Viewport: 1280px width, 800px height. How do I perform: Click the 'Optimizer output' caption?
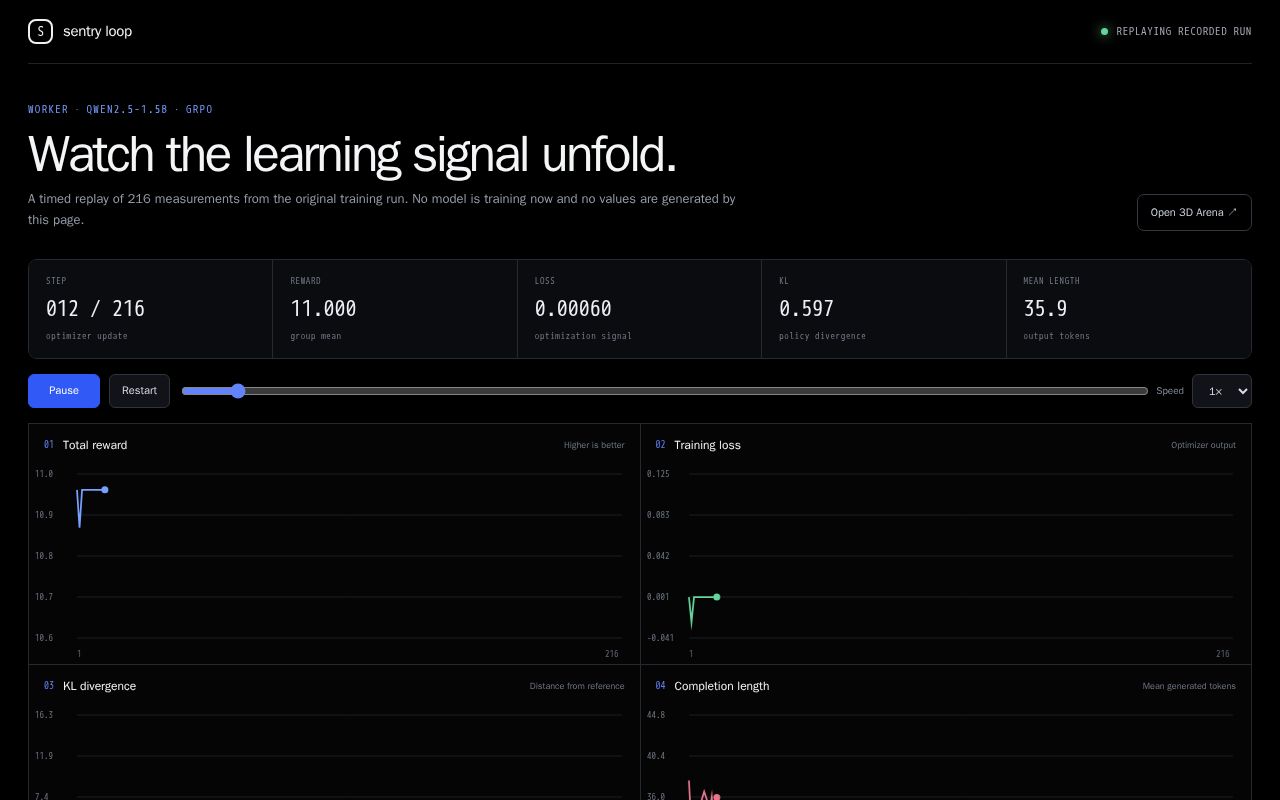tap(1203, 445)
